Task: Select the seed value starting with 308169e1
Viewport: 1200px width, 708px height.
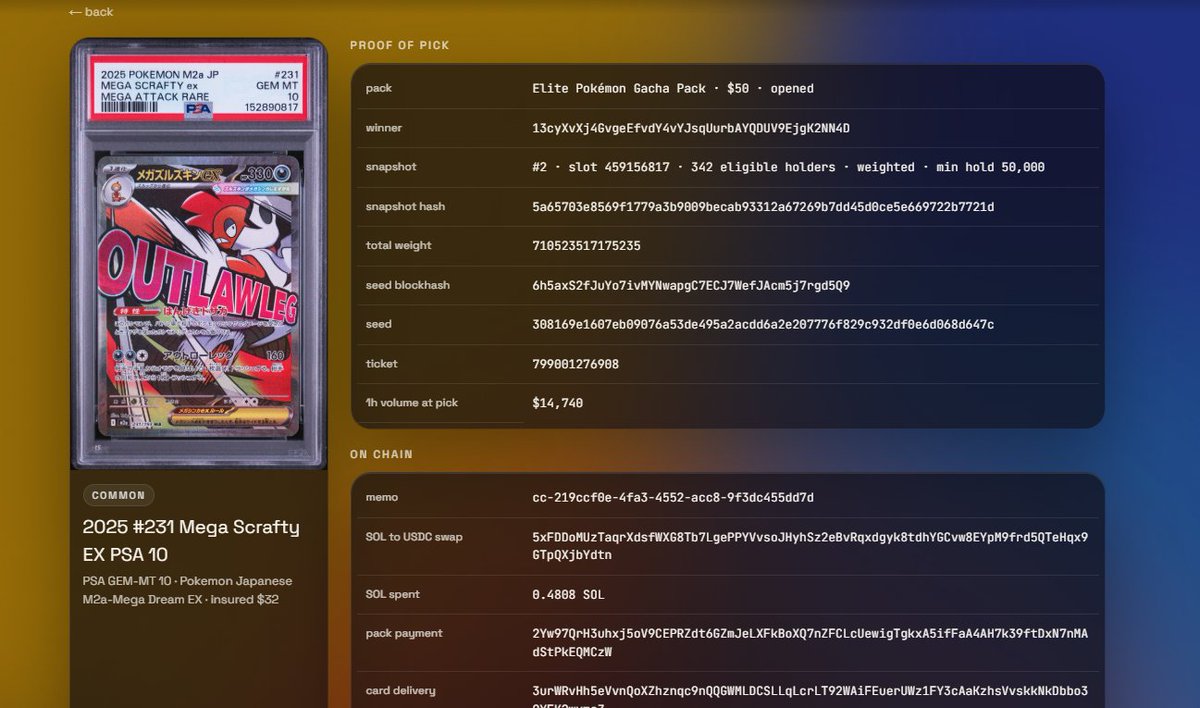Action: click(763, 325)
